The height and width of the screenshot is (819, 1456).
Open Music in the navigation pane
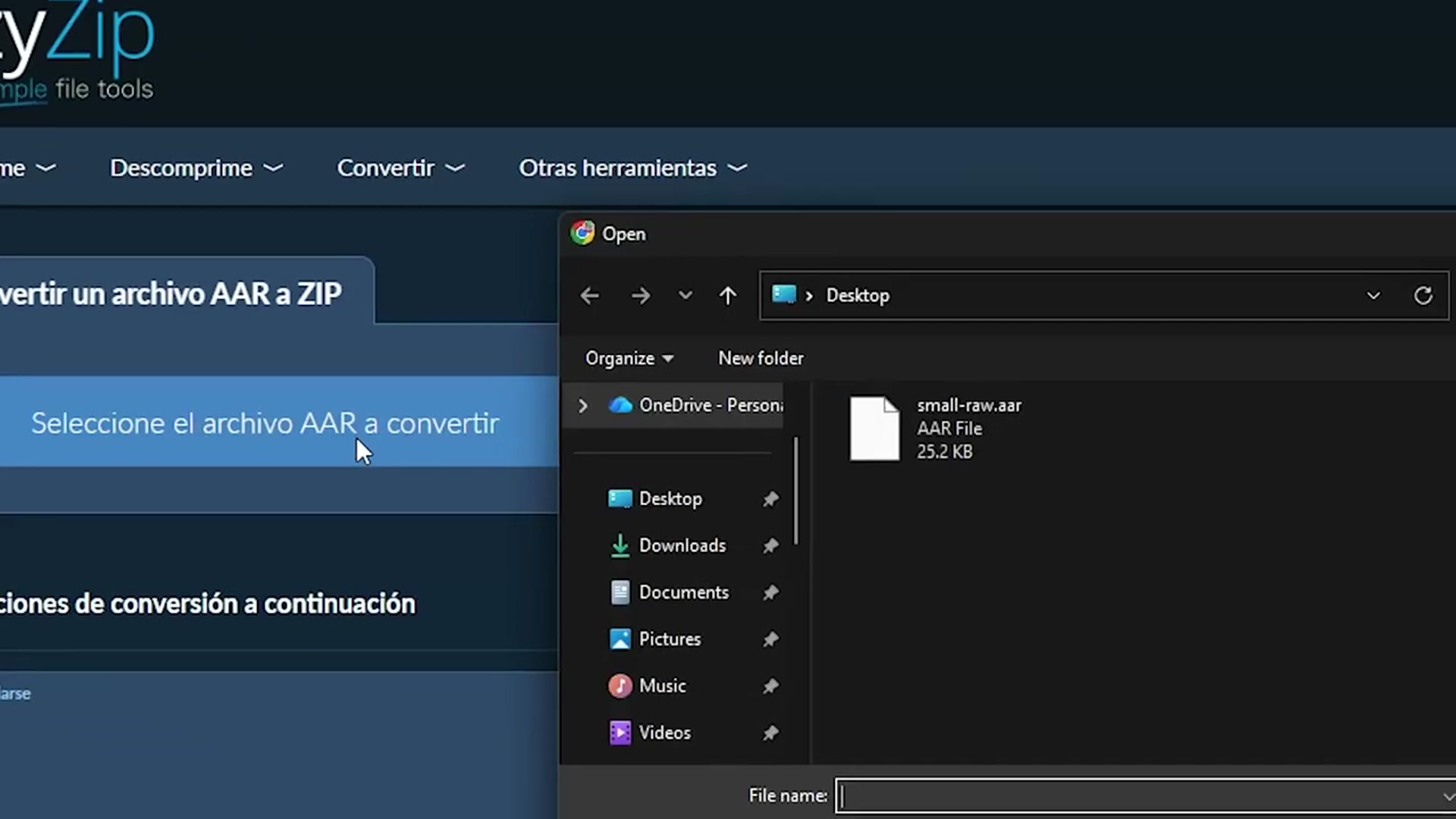point(662,686)
